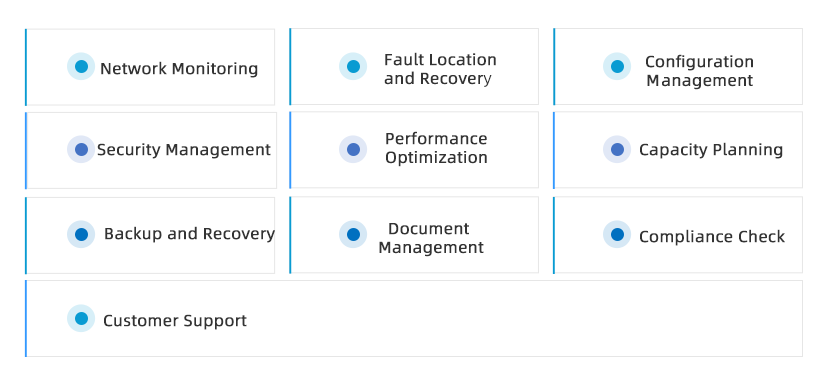Click the Configuration Management circle icon

click(617, 67)
